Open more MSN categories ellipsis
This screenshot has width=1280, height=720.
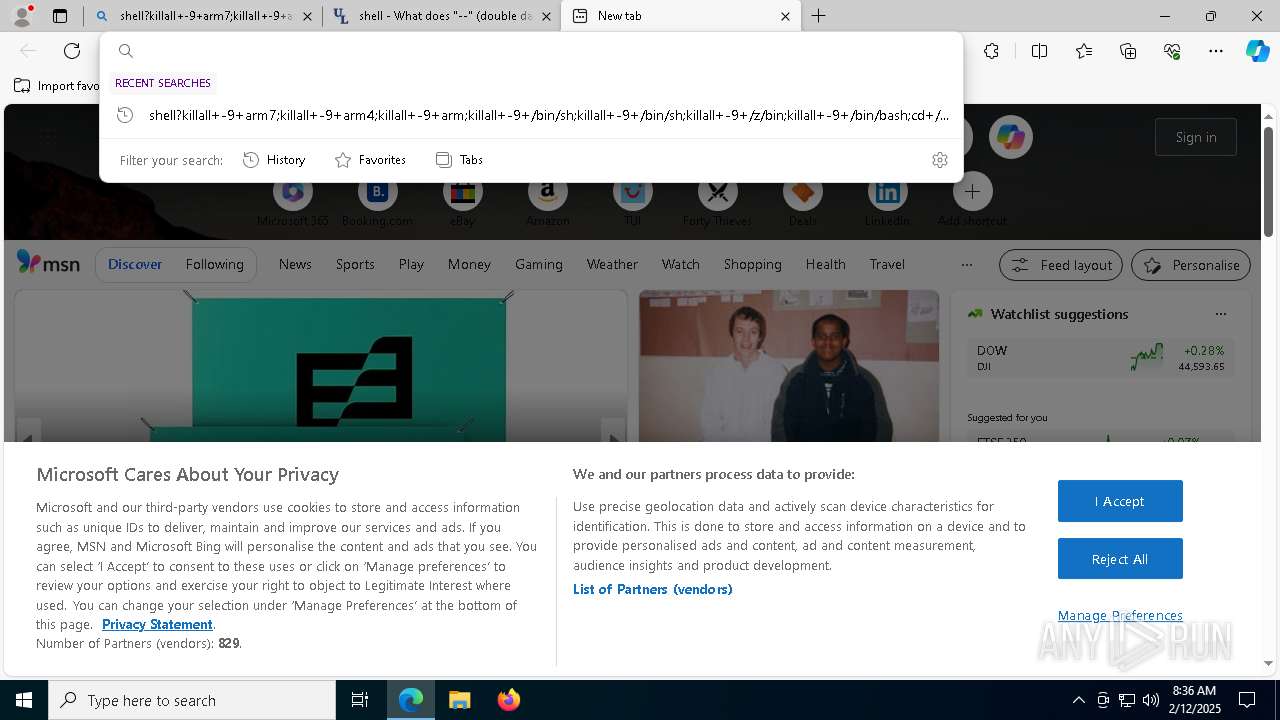pos(966,265)
